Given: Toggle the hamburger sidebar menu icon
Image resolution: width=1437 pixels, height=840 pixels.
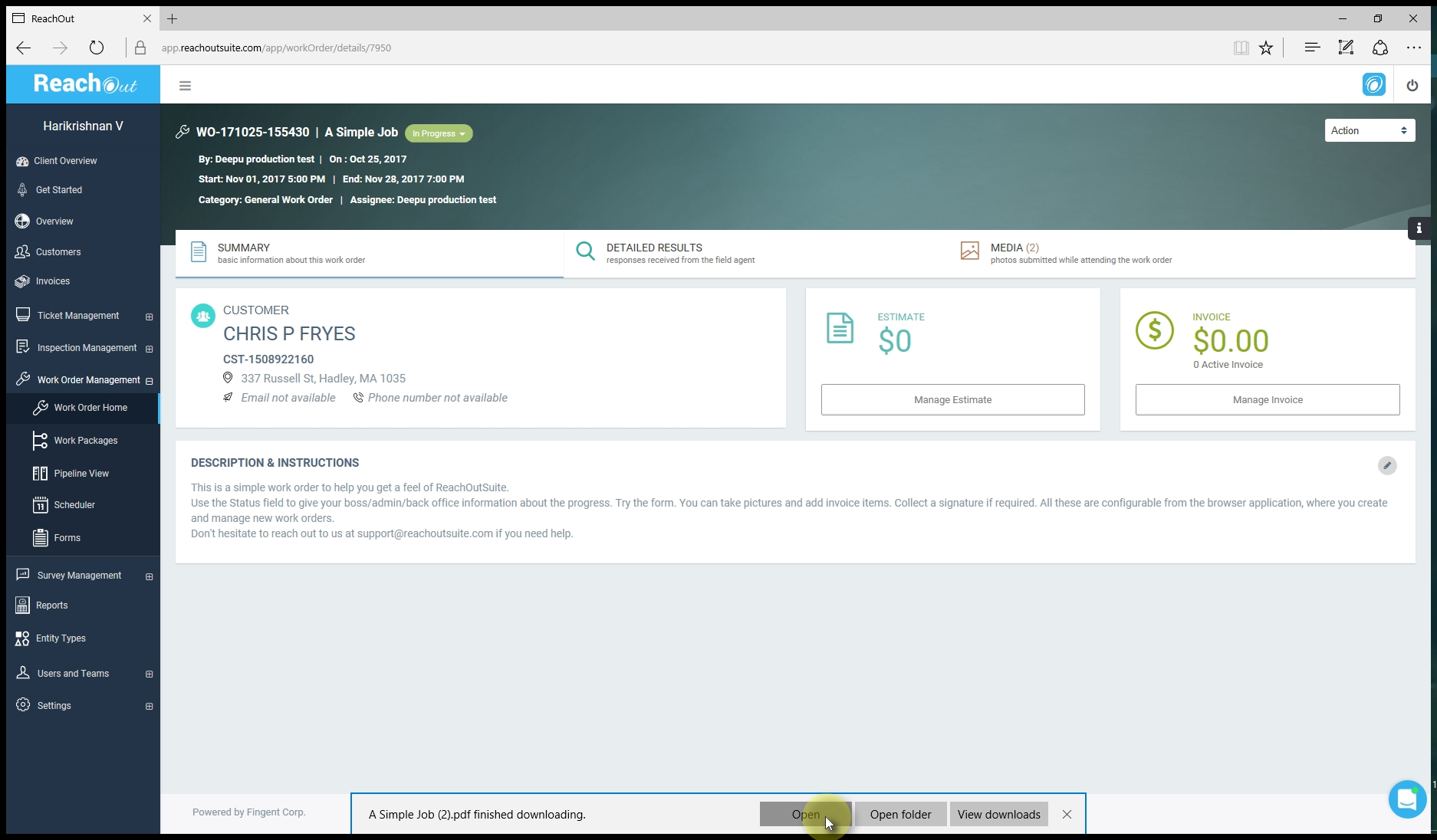Looking at the screenshot, I should coord(185,86).
